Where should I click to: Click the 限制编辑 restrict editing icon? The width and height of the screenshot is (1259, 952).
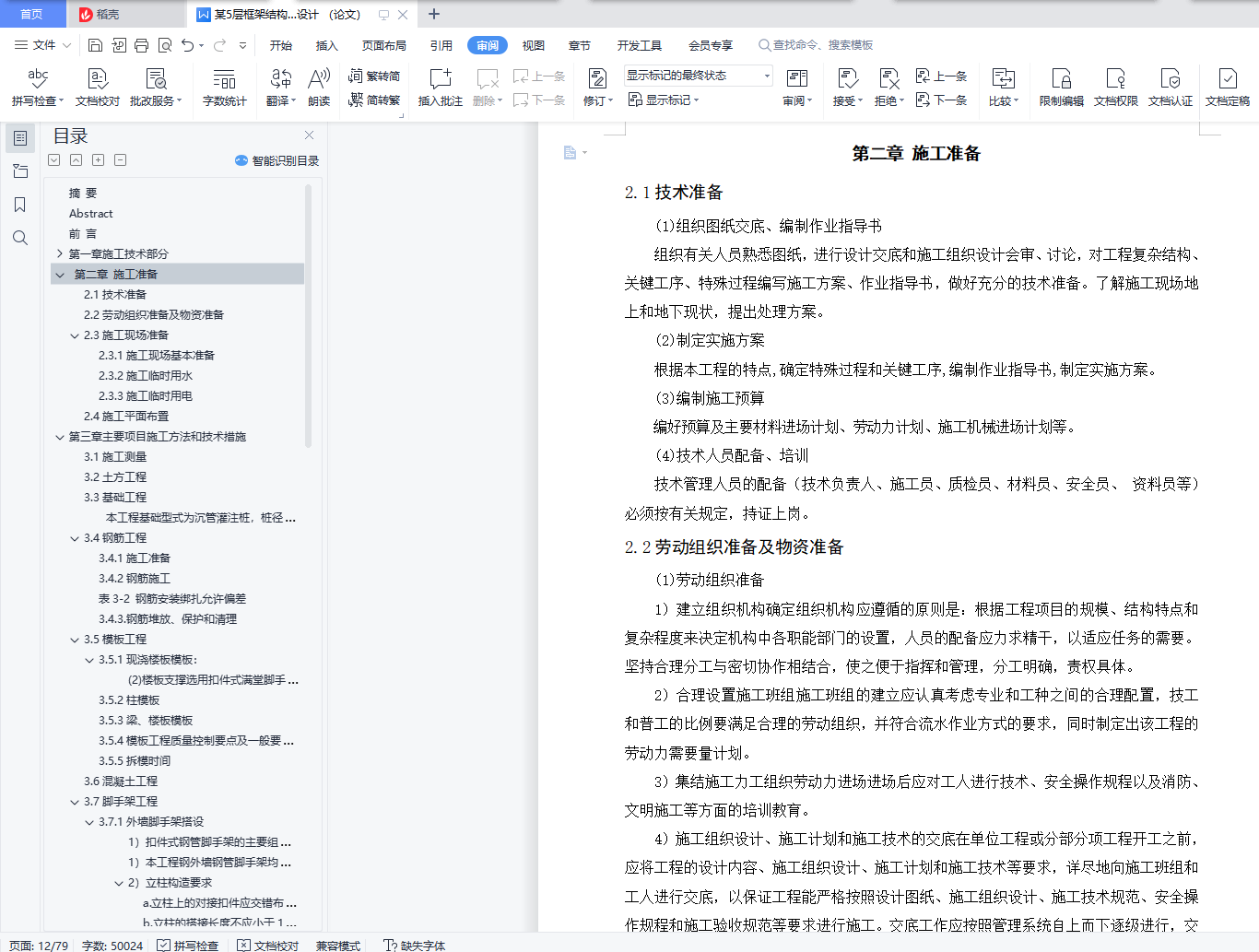(1062, 88)
